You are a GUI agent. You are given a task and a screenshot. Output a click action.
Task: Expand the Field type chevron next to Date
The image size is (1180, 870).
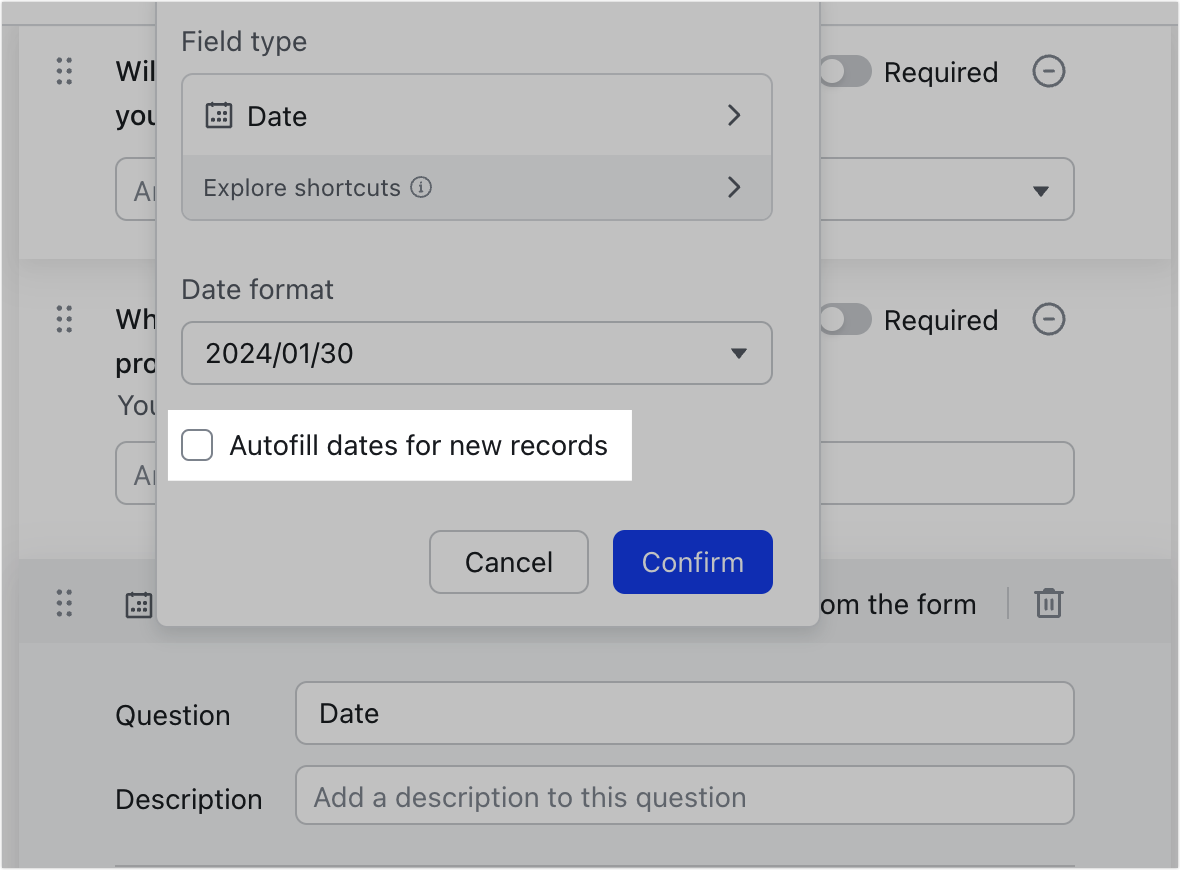[x=734, y=116]
